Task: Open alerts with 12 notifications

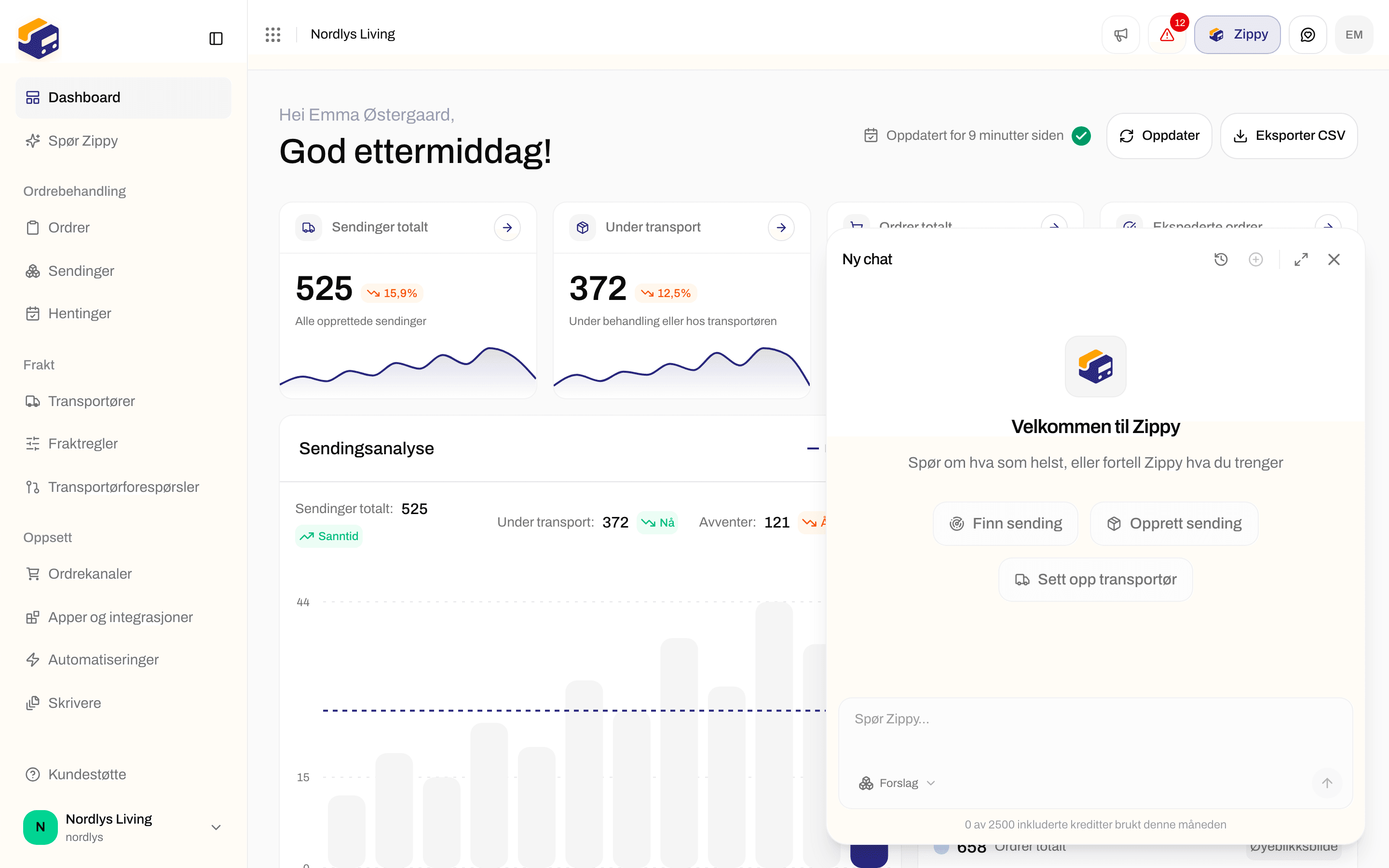Action: coord(1167,34)
